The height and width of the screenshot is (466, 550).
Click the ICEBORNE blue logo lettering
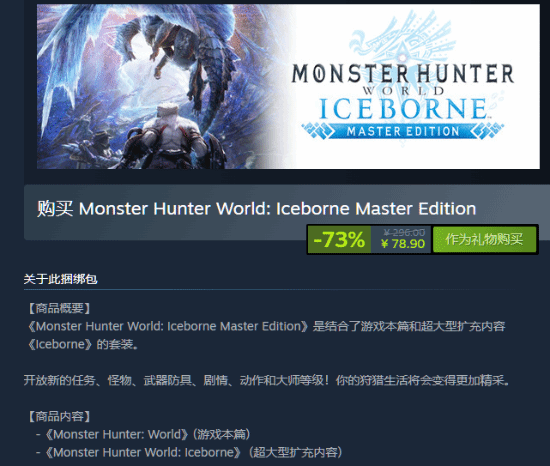pyautogui.click(x=403, y=109)
